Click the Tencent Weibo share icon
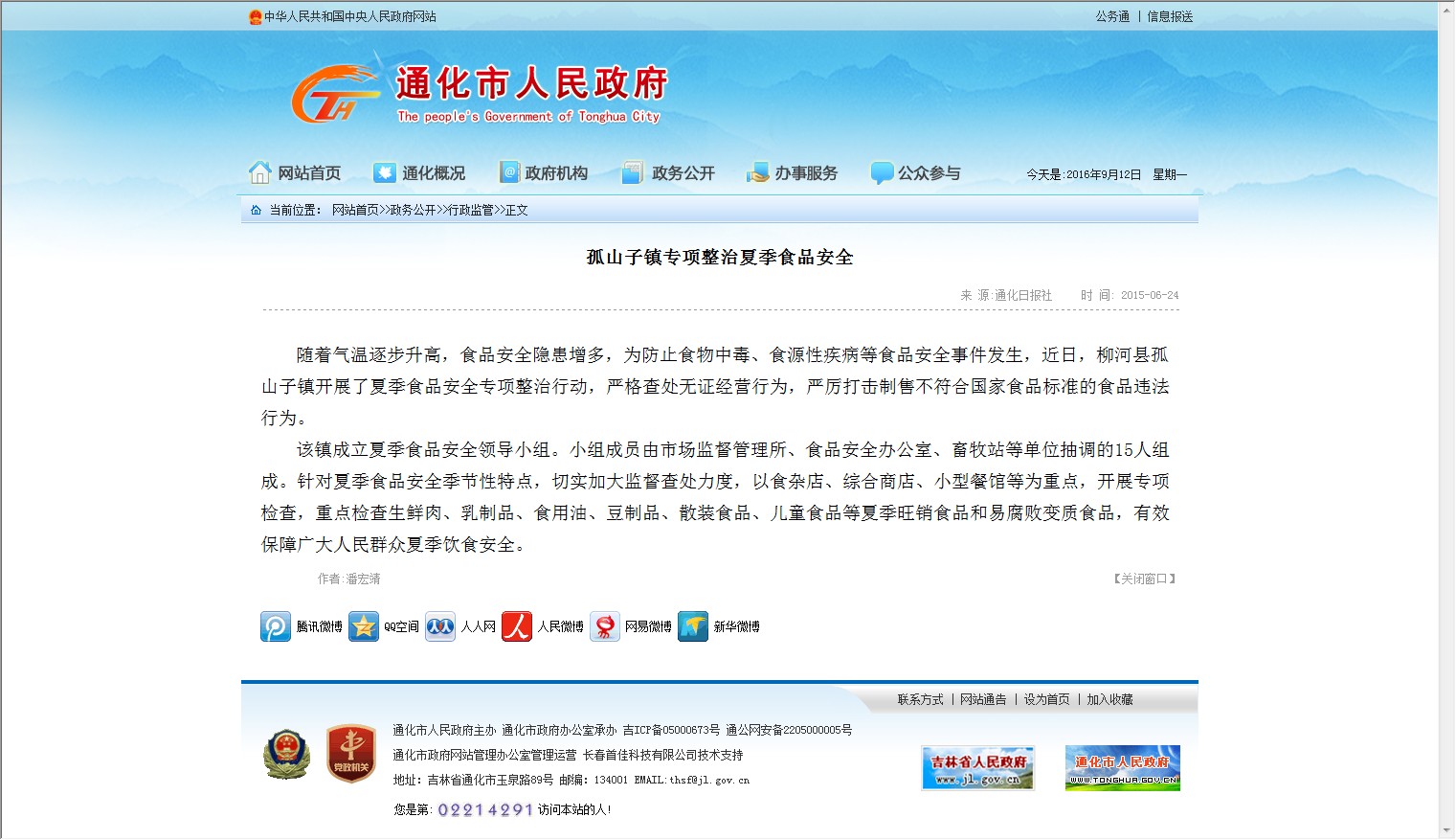 pos(276,626)
